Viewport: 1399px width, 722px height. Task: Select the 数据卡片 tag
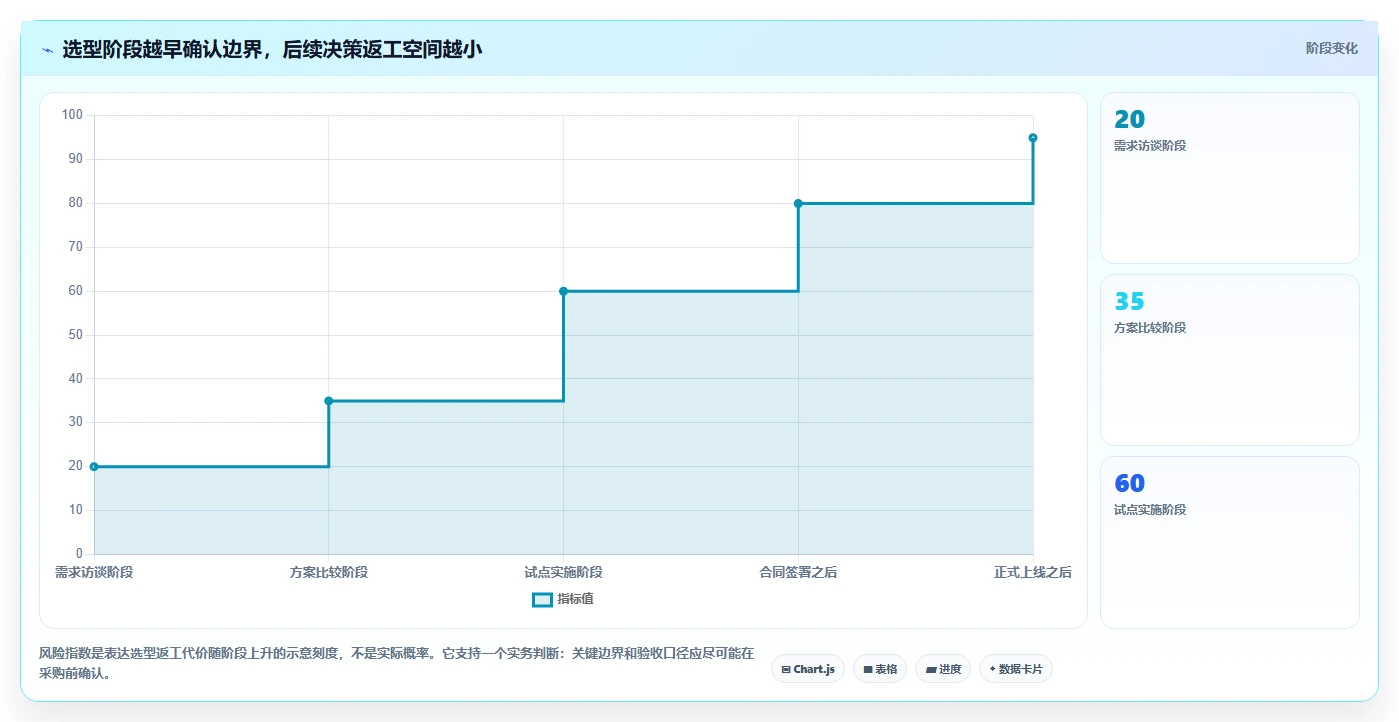1016,669
